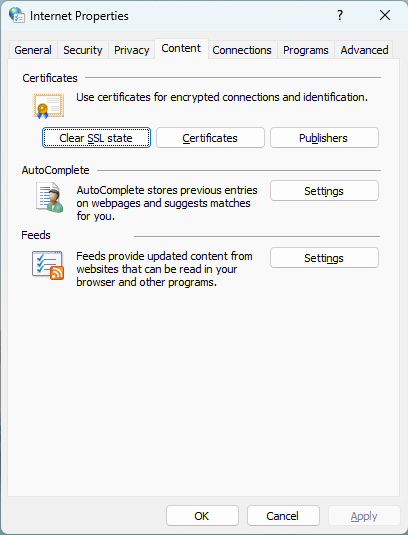408x535 pixels.
Task: Confirm with the OK button
Action: (202, 516)
